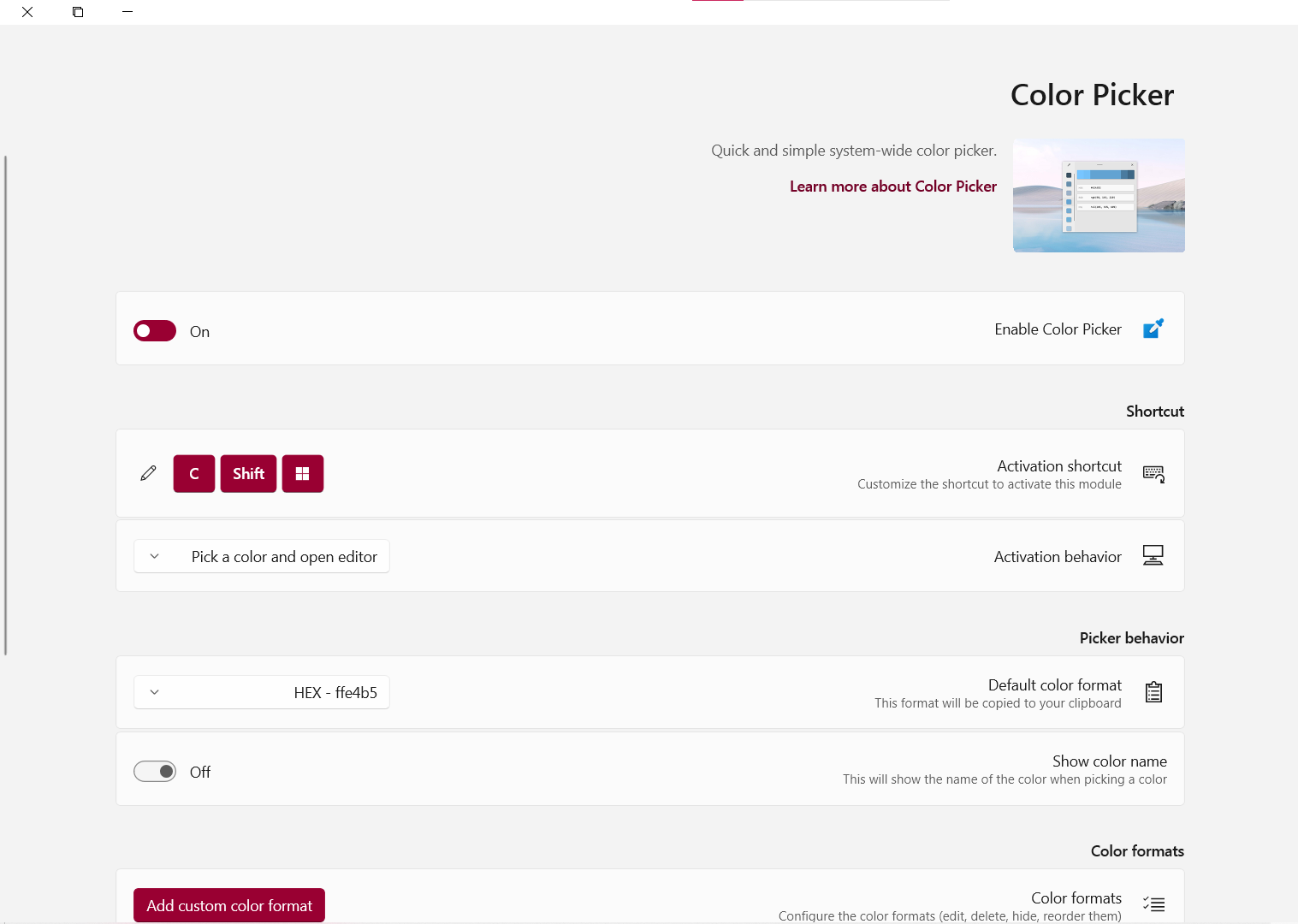Click the Shift key in the shortcut
The image size is (1298, 924).
pyautogui.click(x=248, y=474)
